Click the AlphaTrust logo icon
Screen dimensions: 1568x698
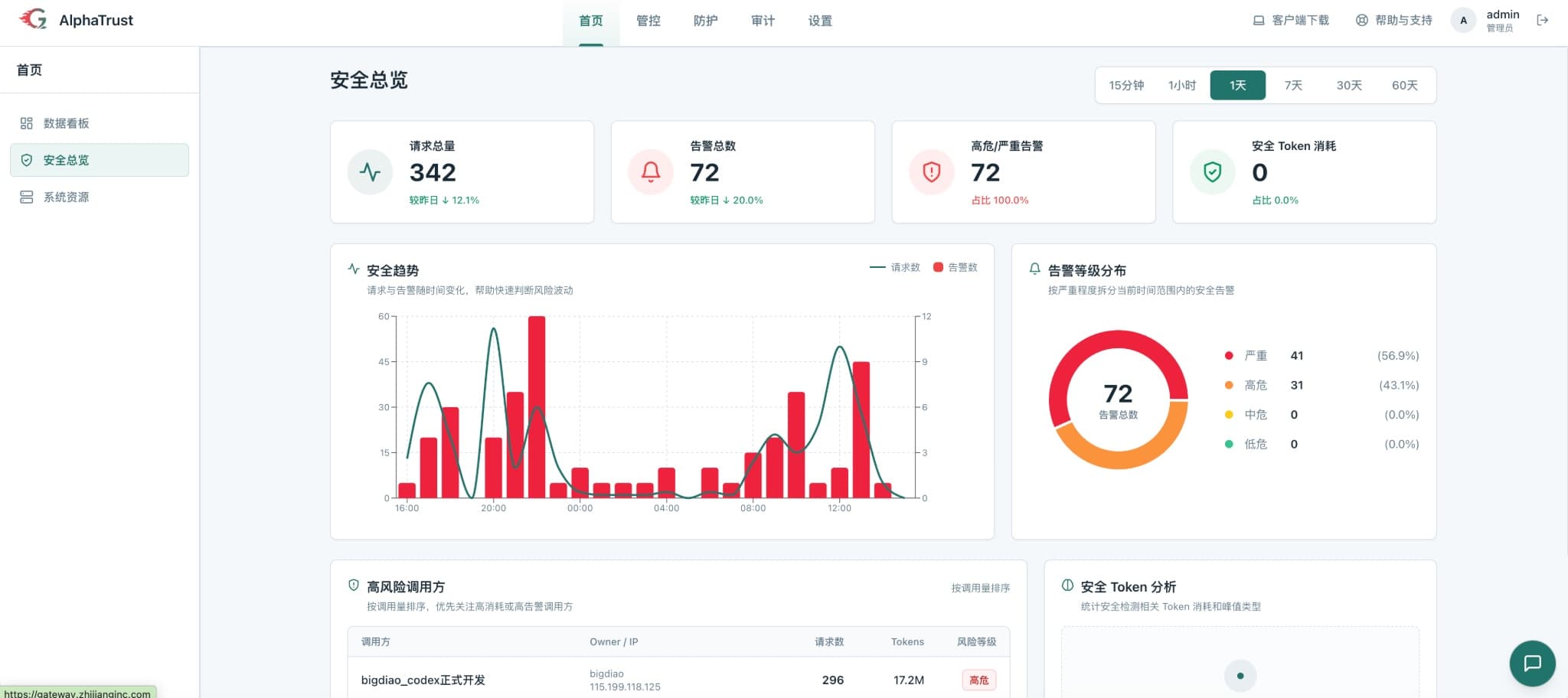[33, 19]
